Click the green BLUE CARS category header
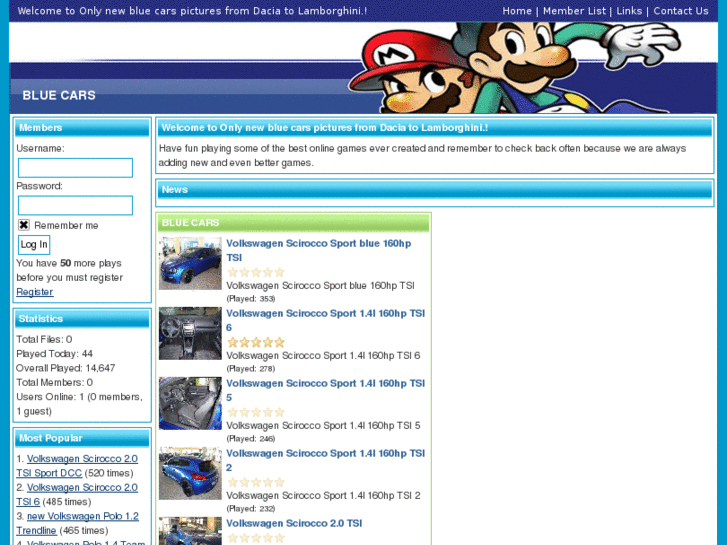Viewport: 727px width, 545px height. click(293, 223)
